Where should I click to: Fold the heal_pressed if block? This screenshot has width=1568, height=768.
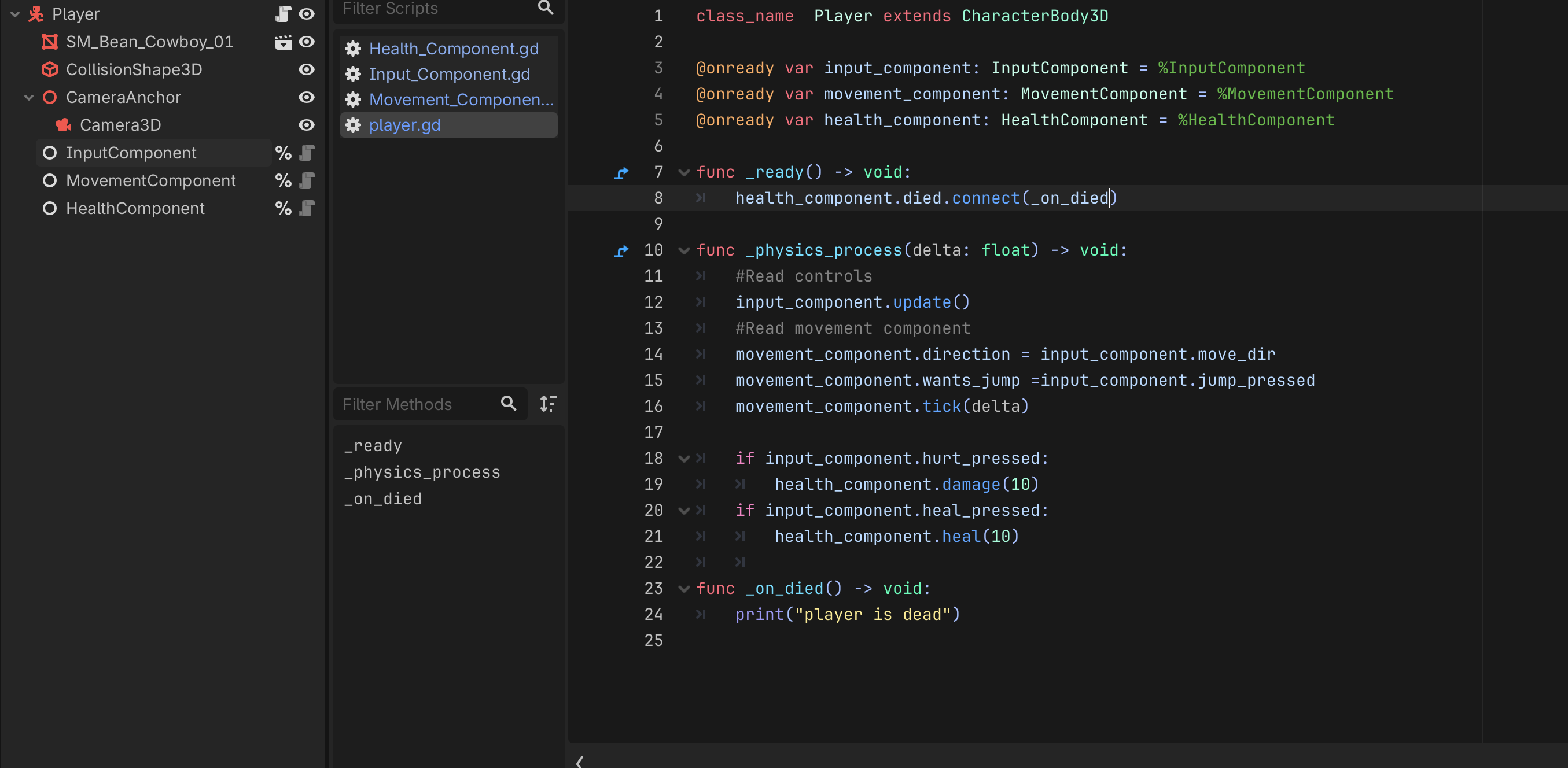[x=684, y=511]
